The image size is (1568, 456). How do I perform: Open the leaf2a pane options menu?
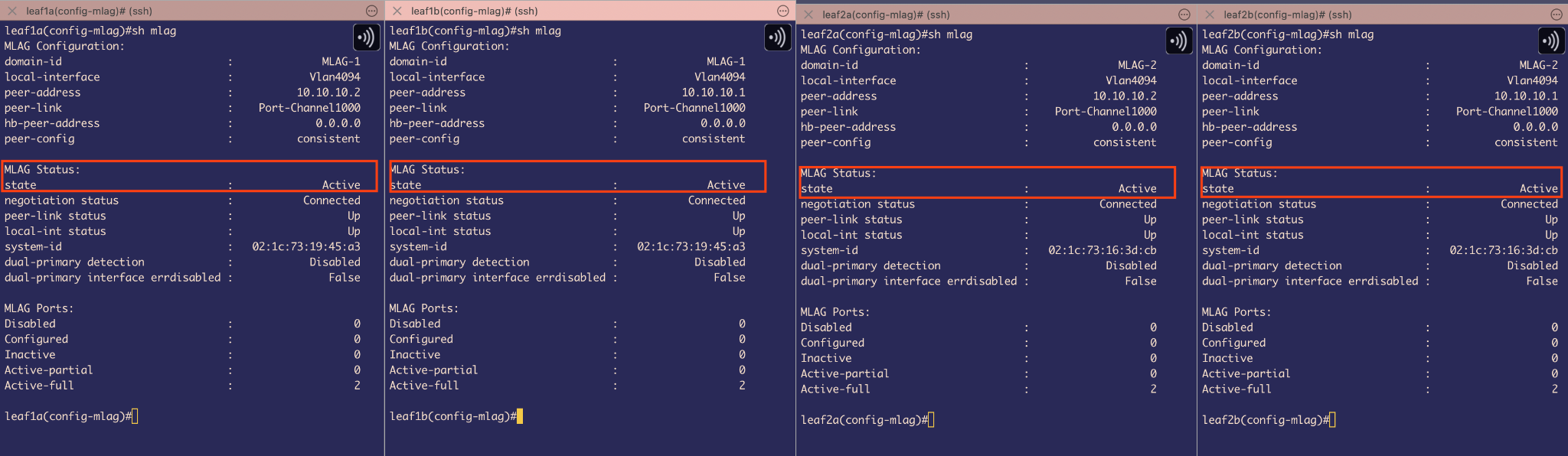[x=1184, y=15]
